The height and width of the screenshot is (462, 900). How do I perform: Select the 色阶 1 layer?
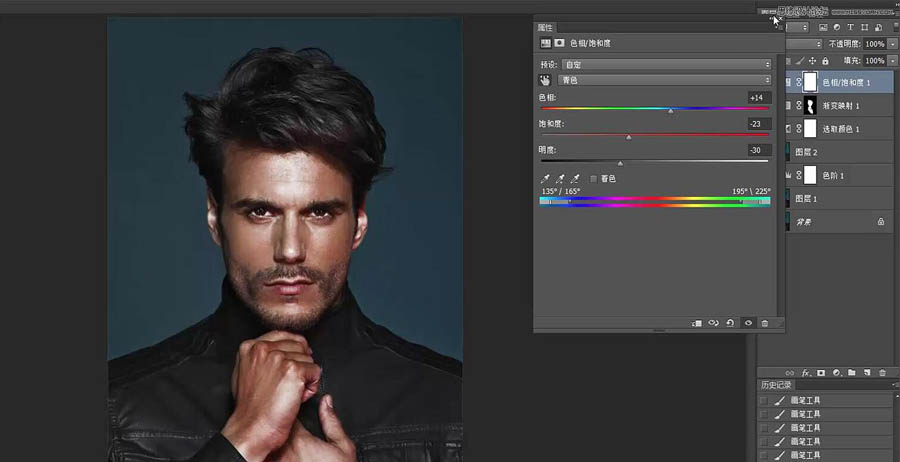(840, 175)
